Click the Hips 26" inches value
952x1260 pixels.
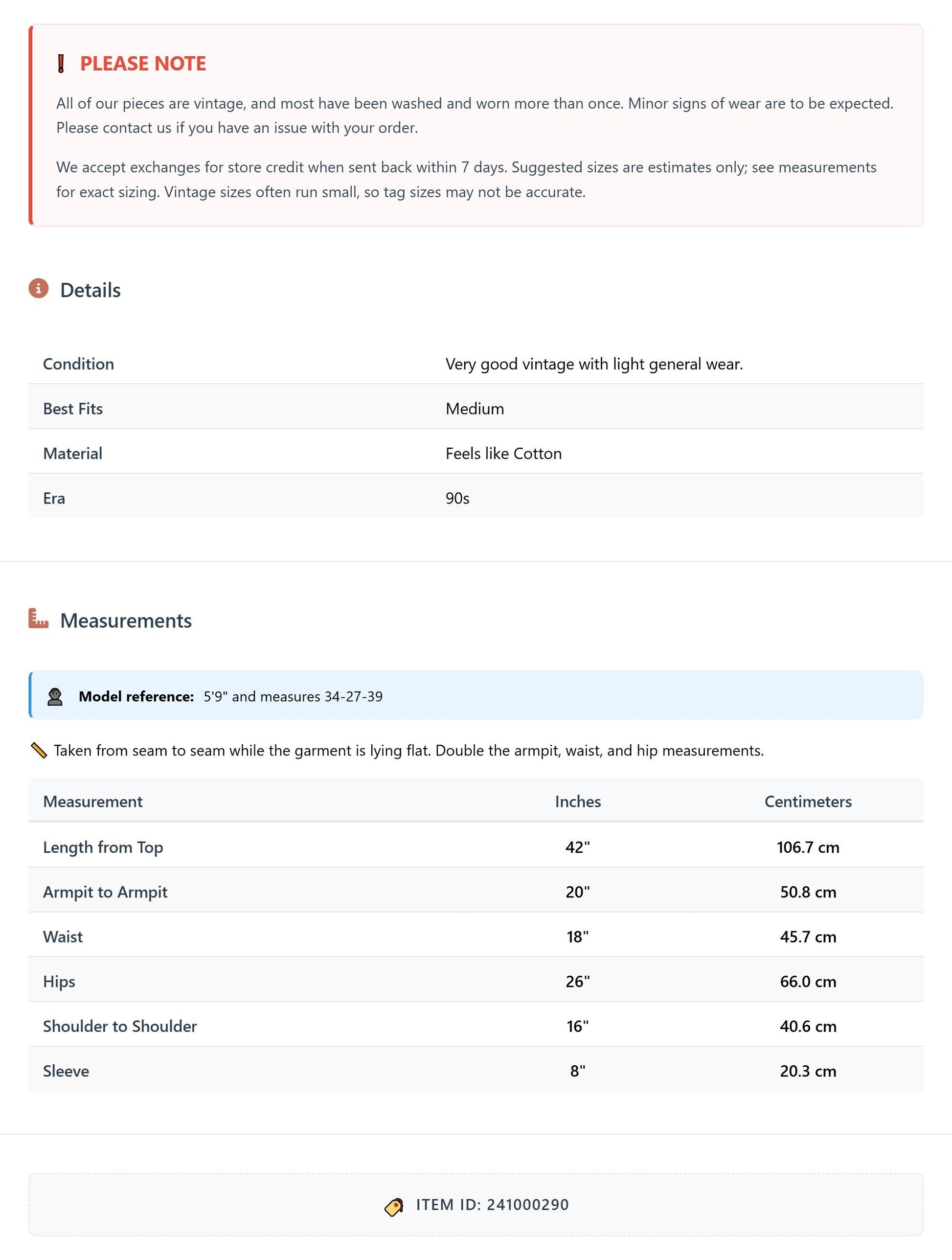[578, 981]
